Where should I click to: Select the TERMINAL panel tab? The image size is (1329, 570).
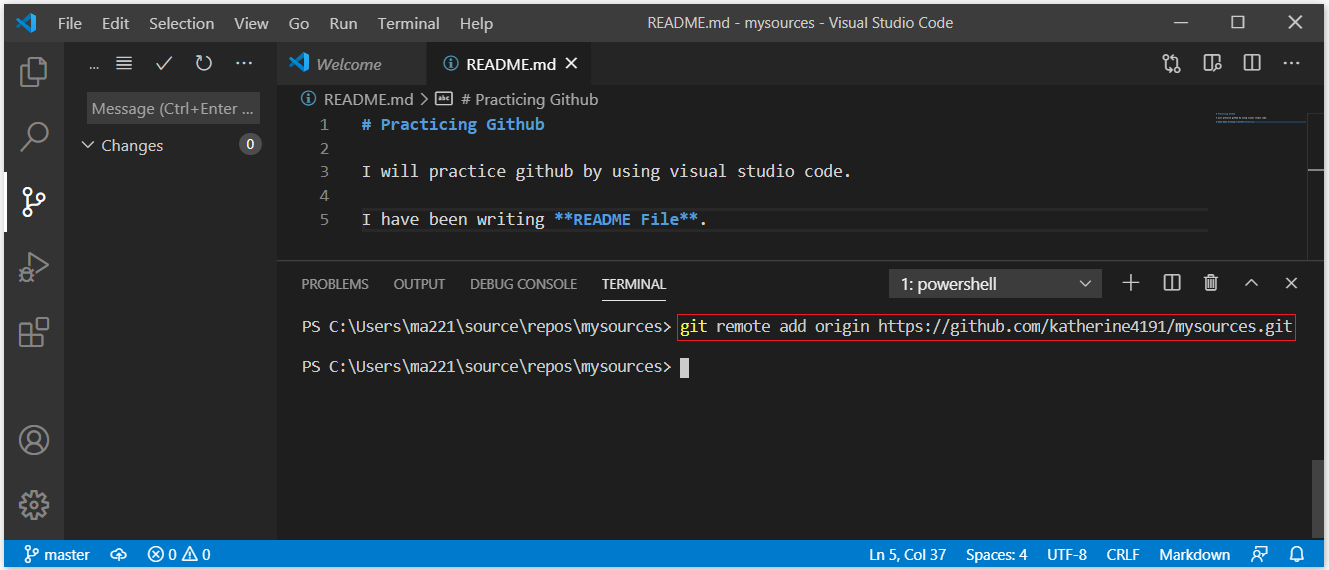(634, 284)
